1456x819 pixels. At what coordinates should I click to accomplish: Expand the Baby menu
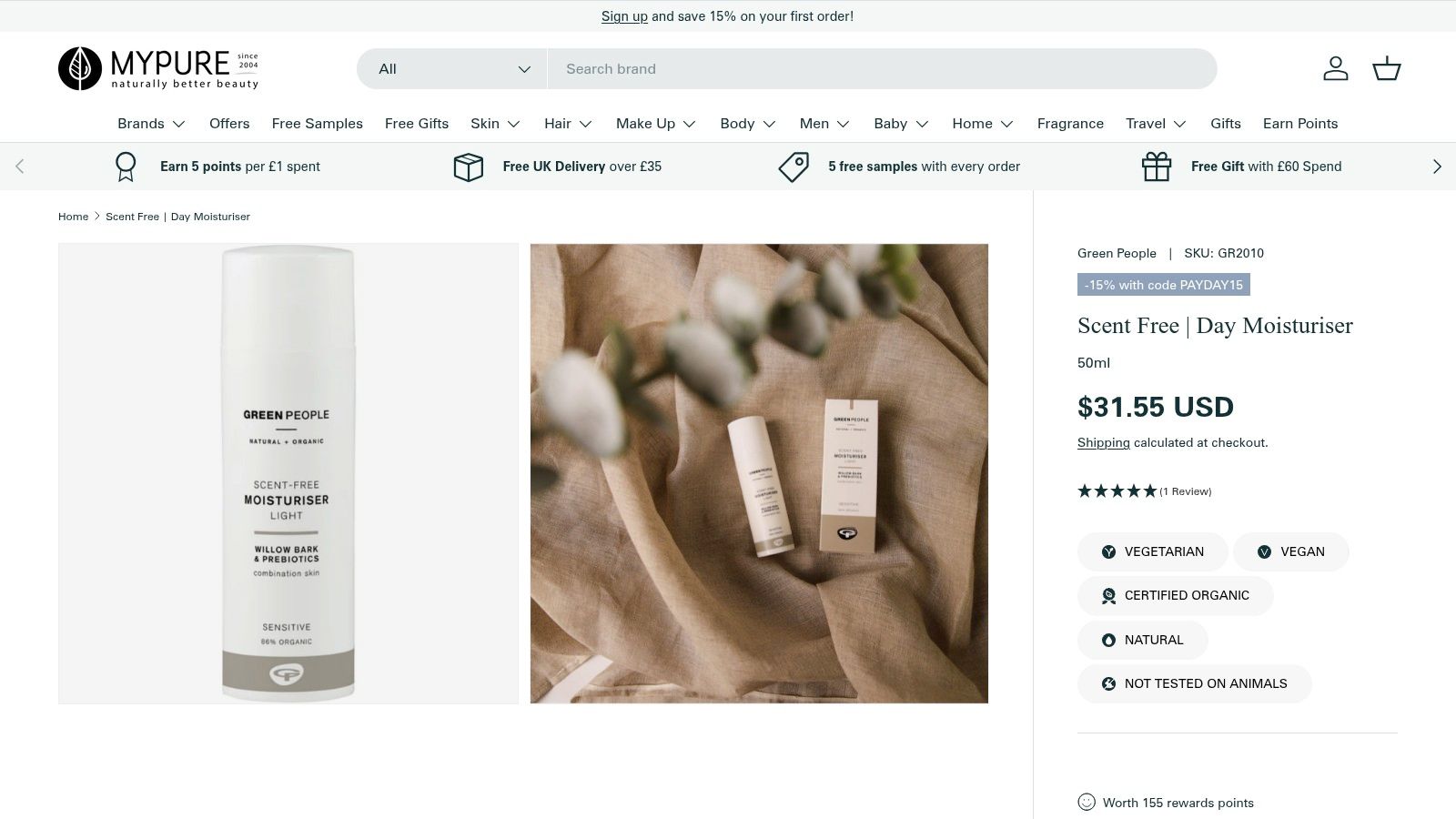pyautogui.click(x=901, y=124)
